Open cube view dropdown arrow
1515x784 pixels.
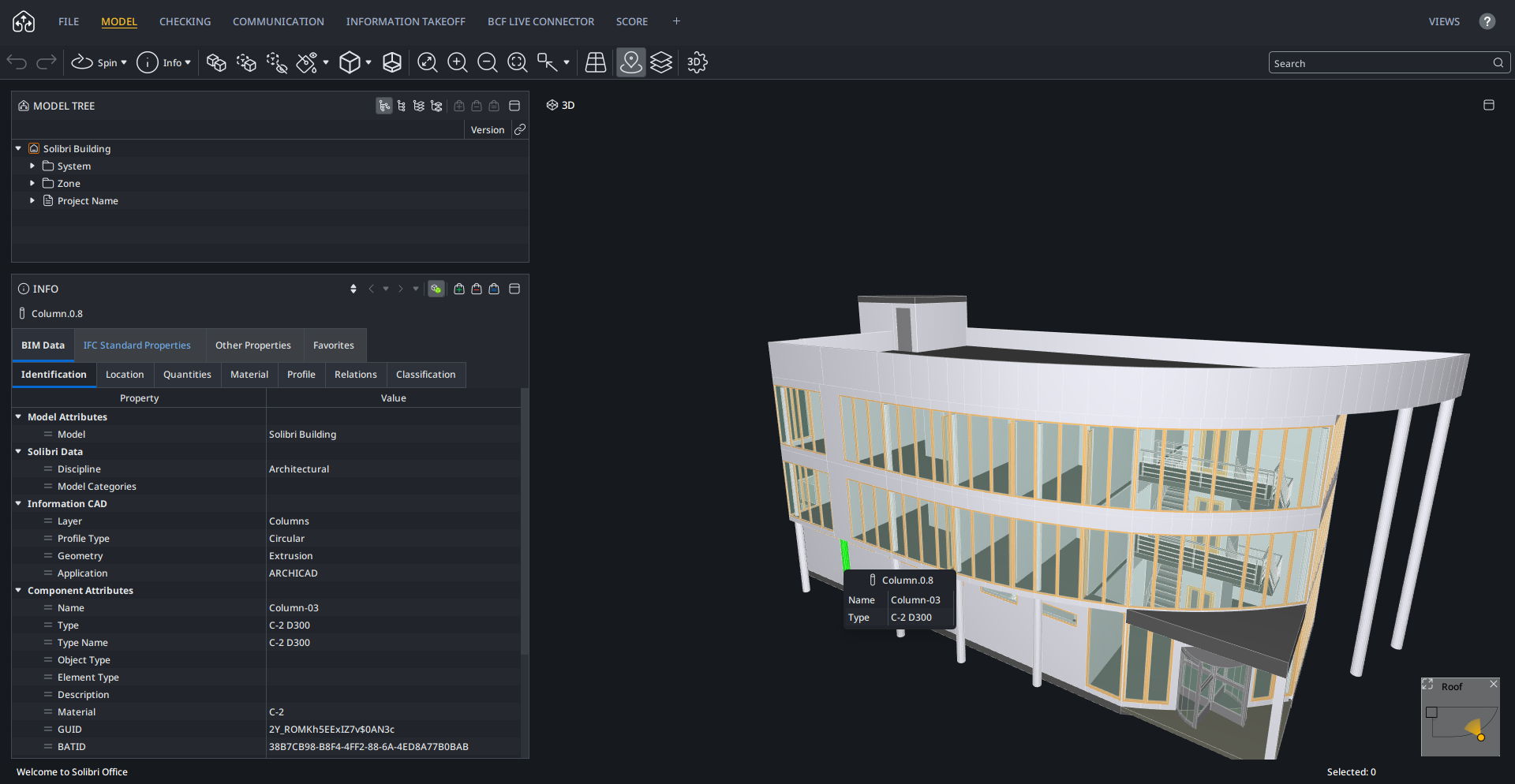tap(368, 63)
